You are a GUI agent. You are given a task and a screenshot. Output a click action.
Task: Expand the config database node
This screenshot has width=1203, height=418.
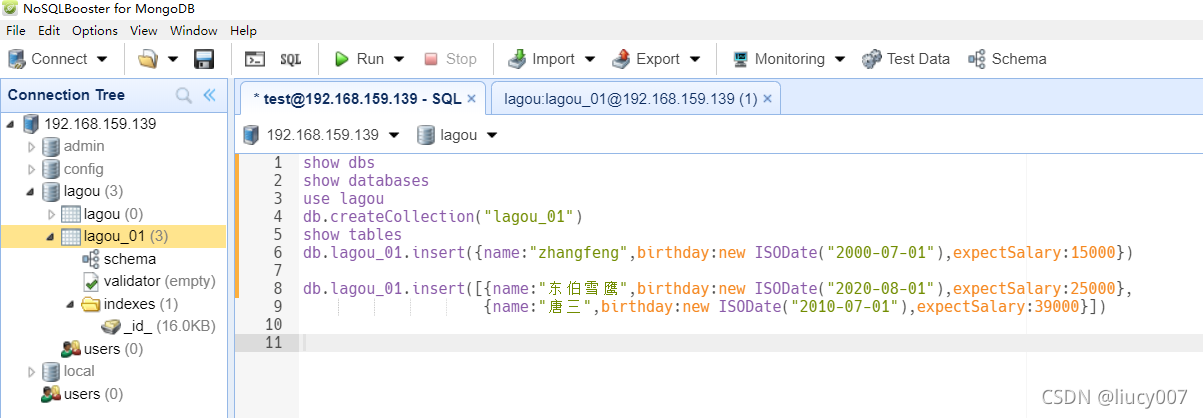click(x=31, y=169)
